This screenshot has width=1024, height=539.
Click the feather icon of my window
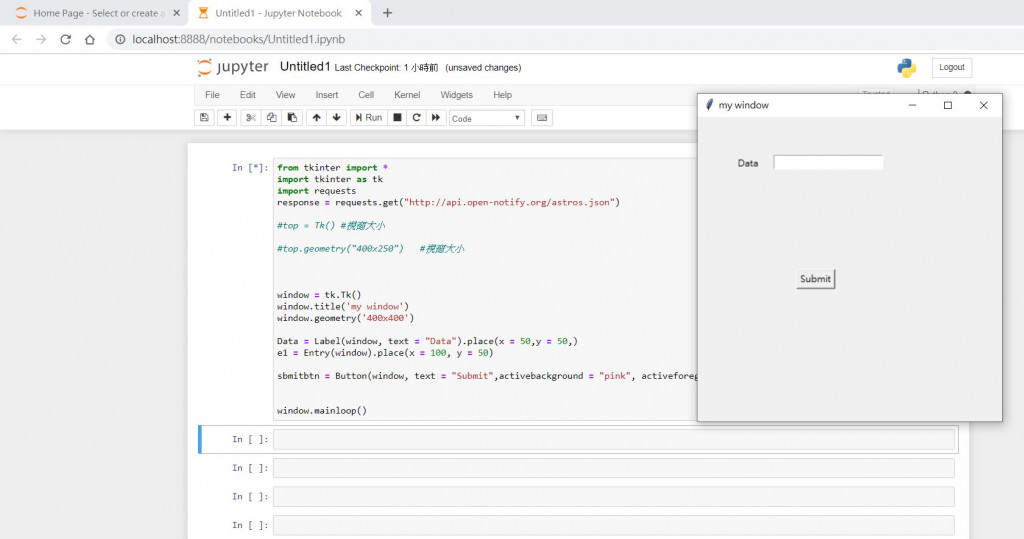pyautogui.click(x=709, y=105)
